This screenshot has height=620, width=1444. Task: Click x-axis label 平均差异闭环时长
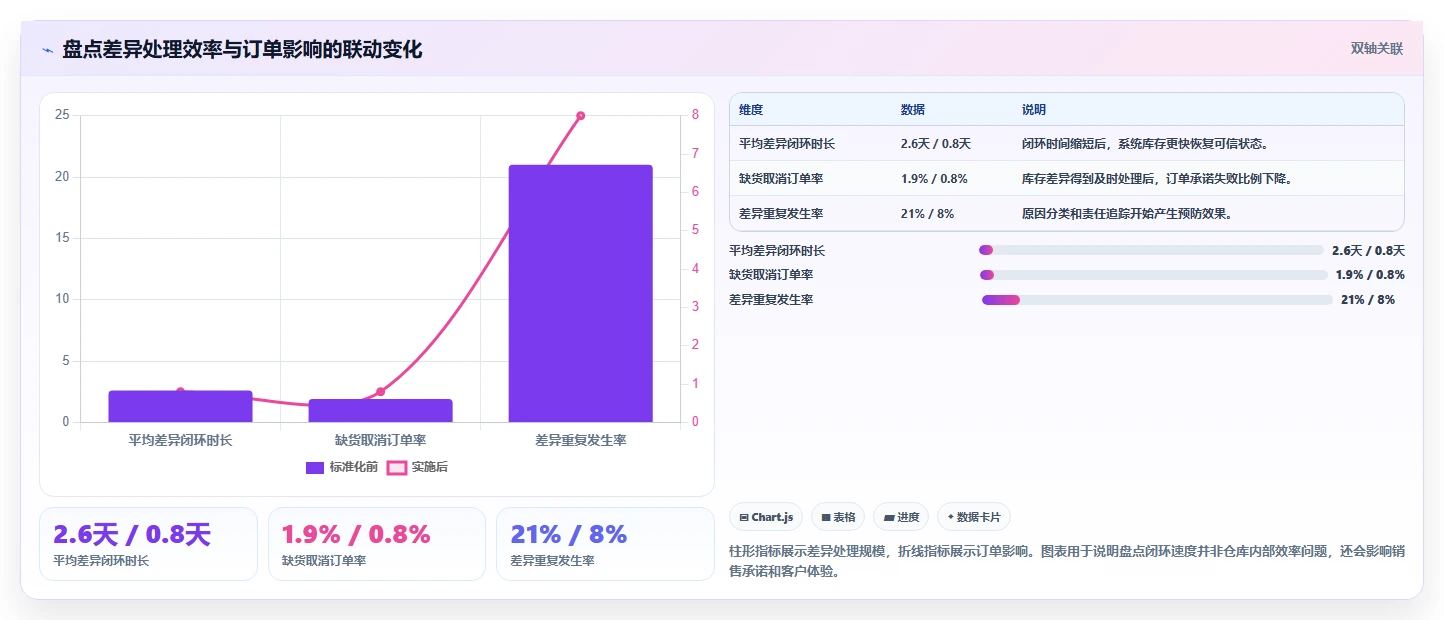coord(180,440)
